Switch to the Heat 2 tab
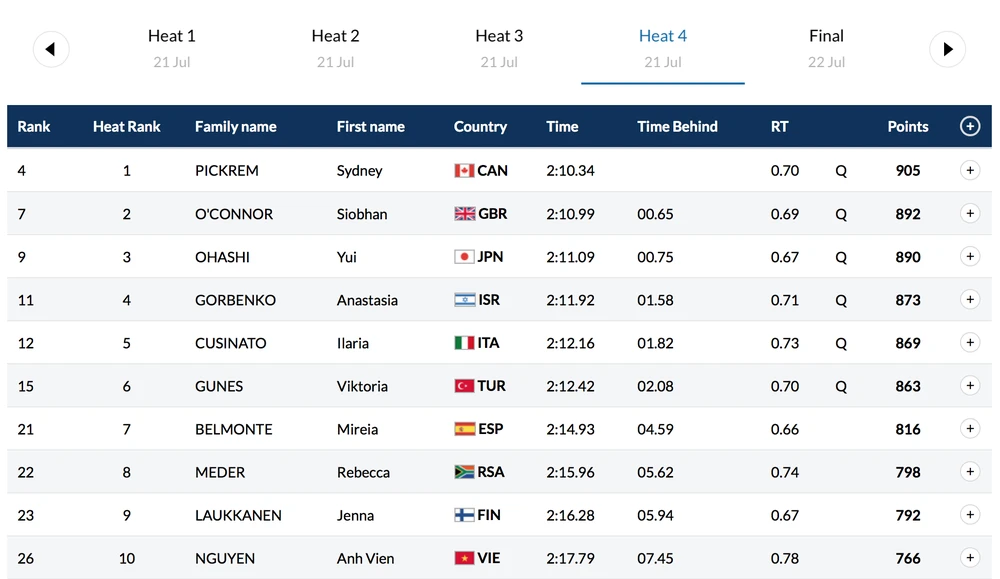 pos(335,47)
